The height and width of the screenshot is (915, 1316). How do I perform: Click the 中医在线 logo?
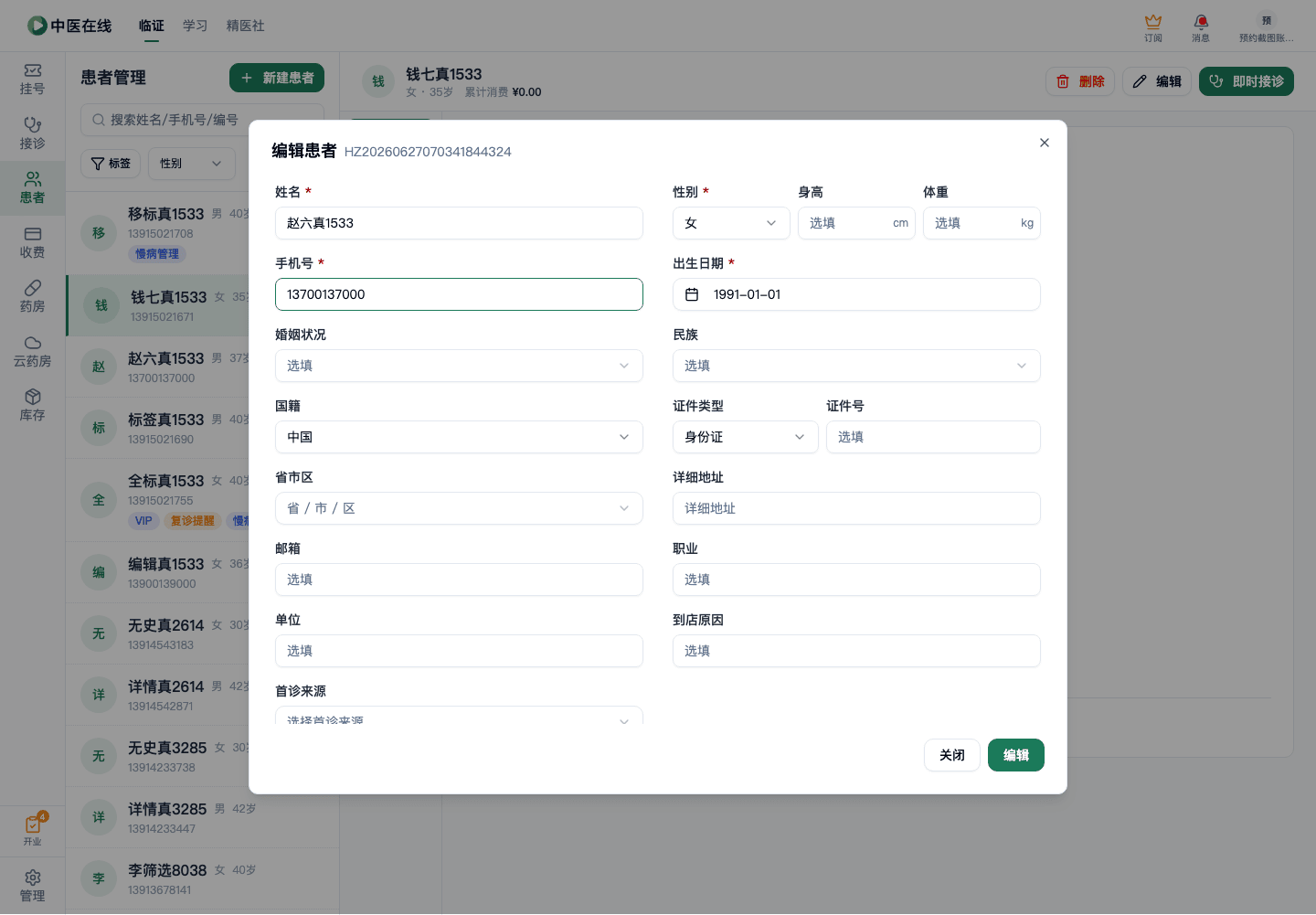(x=69, y=26)
